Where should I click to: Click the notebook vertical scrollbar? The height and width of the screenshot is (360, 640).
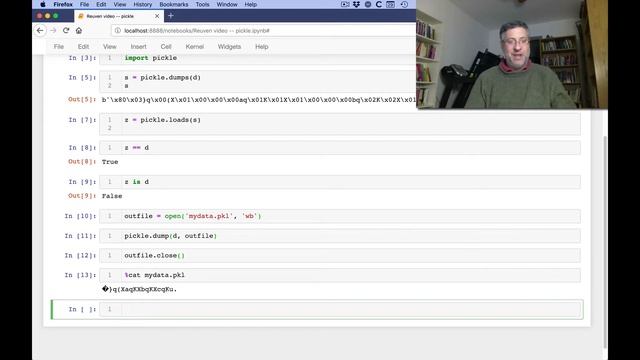pyautogui.click(x=605, y=241)
